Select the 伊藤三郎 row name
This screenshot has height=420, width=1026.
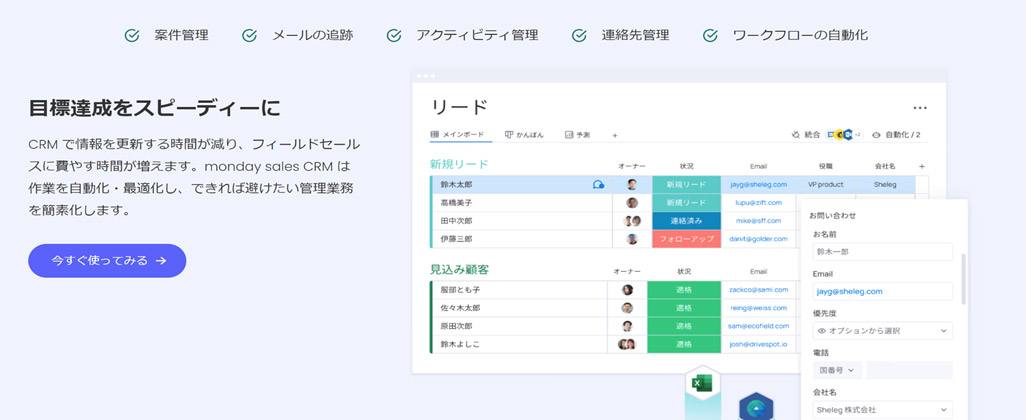point(456,239)
